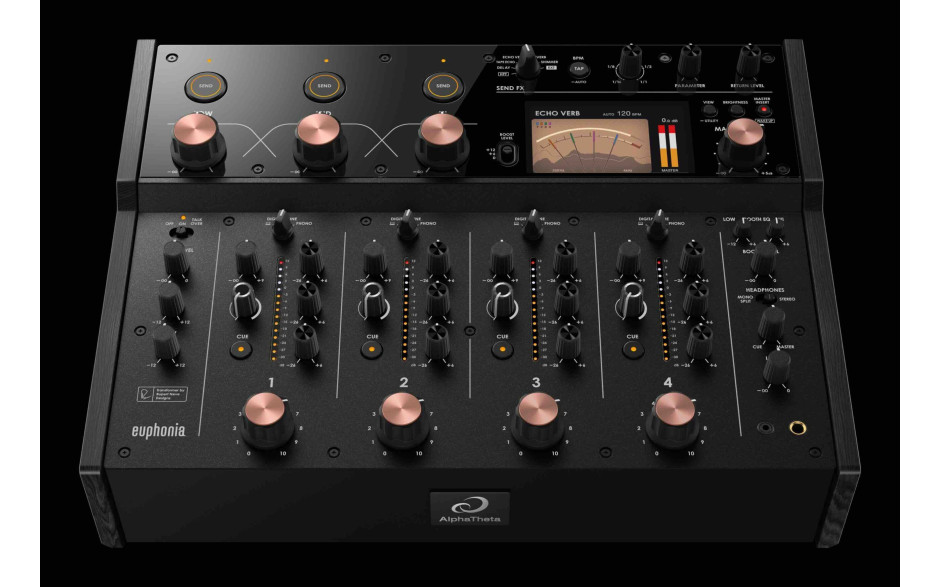Click the channel 4 copper rotary fader

pyautogui.click(x=673, y=421)
